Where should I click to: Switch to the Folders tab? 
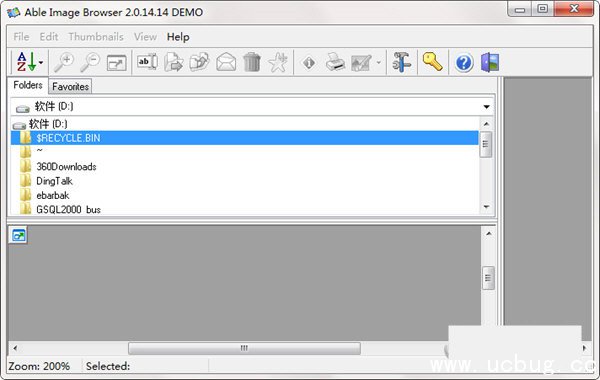(x=28, y=85)
